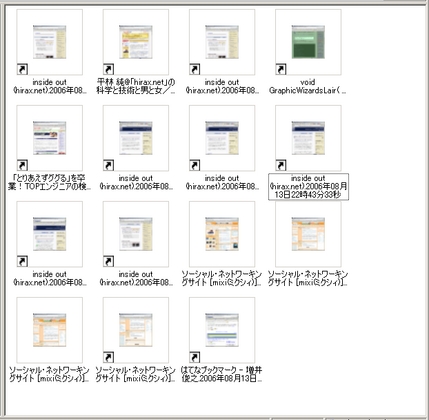Image resolution: width=429 pixels, height=420 pixels.
Task: Select the はてなブックマーク - 増井俊之 thumbnail
Action: point(222,330)
